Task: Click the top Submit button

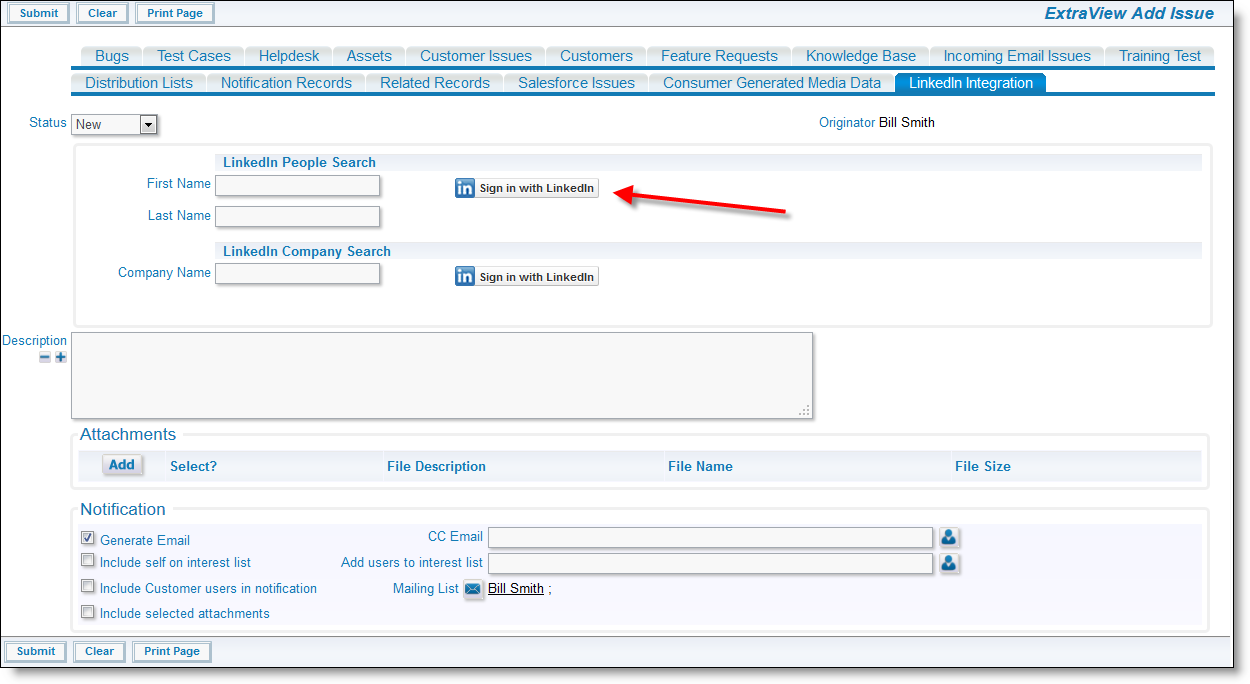Action: pyautogui.click(x=39, y=13)
